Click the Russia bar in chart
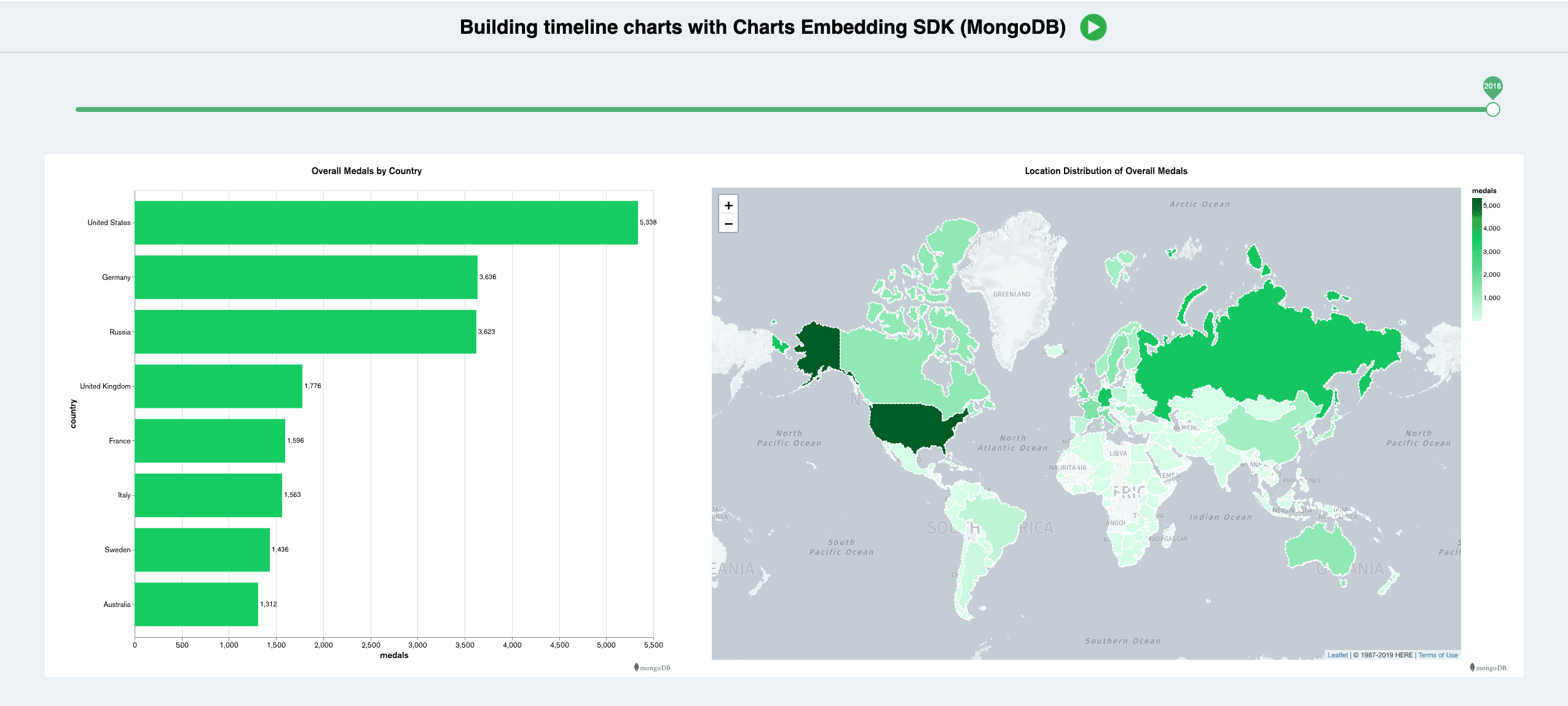This screenshot has width=1568, height=706. (305, 331)
